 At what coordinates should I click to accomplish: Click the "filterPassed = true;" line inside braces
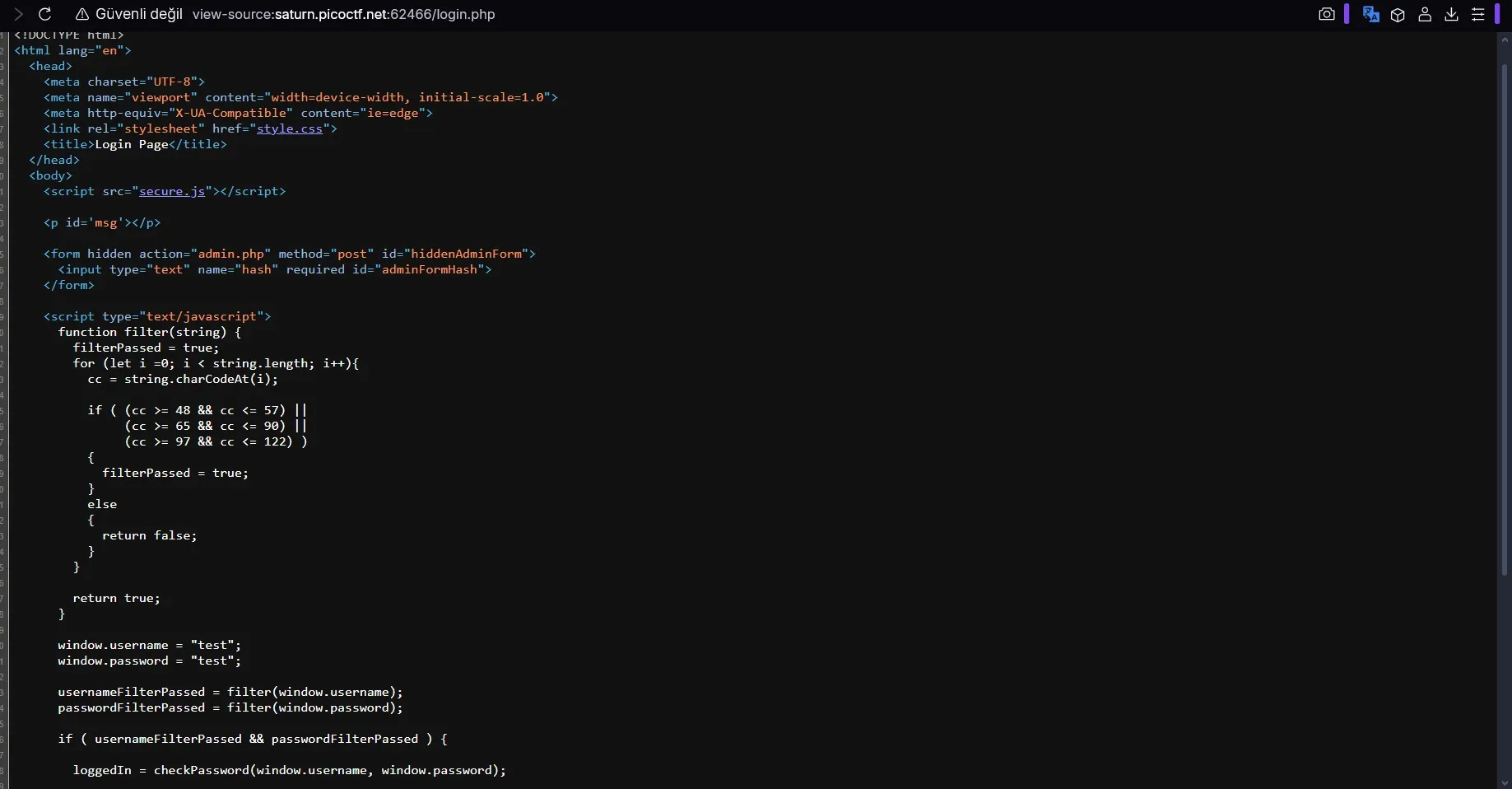pyautogui.click(x=175, y=473)
